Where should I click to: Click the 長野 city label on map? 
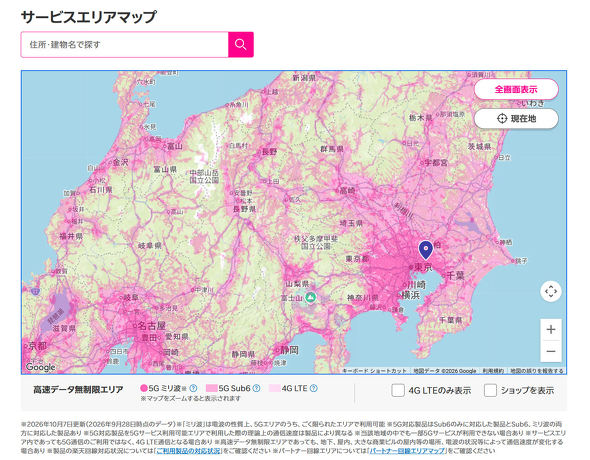[269, 152]
